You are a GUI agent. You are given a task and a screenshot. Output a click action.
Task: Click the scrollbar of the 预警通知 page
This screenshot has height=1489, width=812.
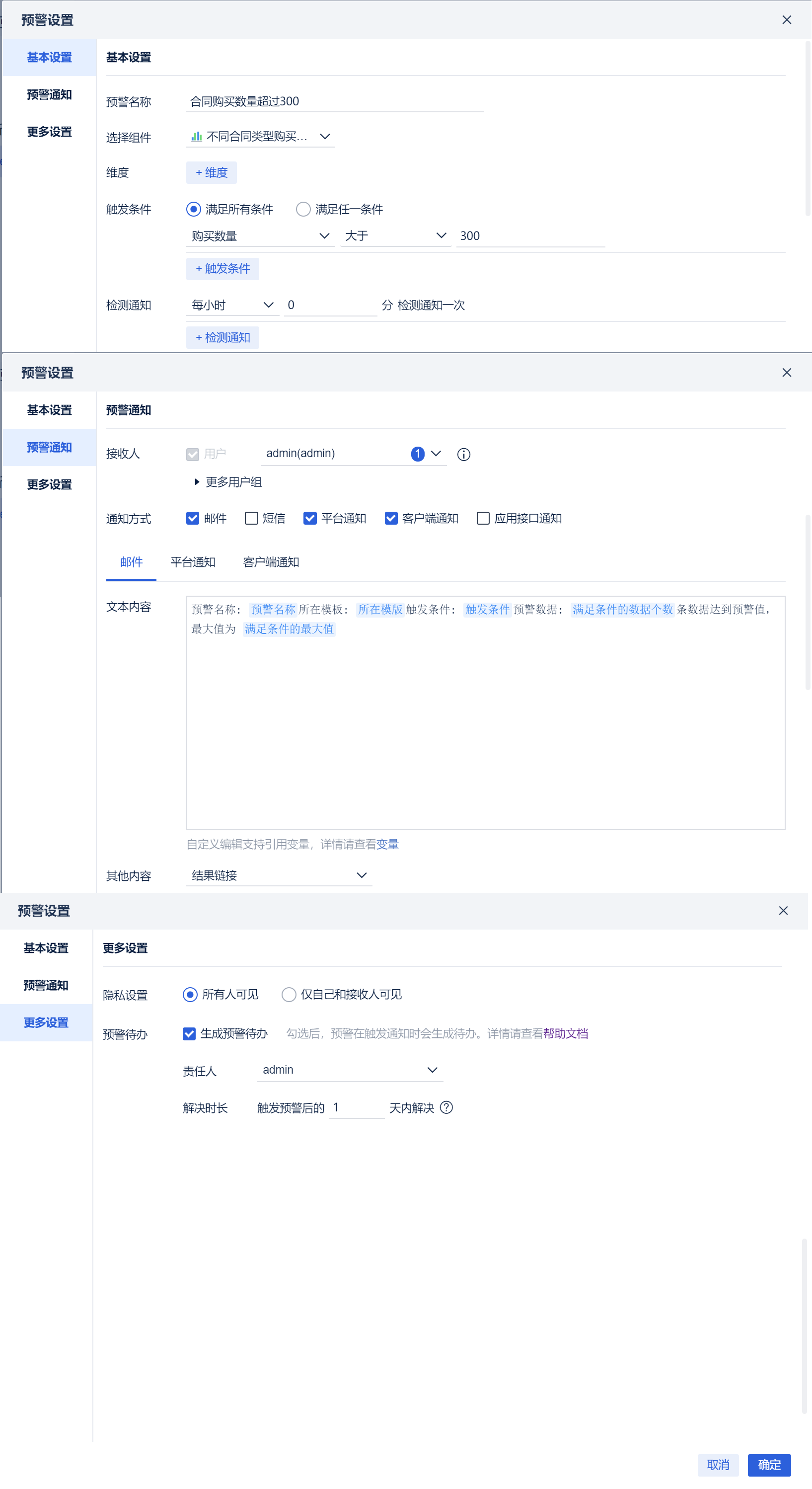click(808, 603)
